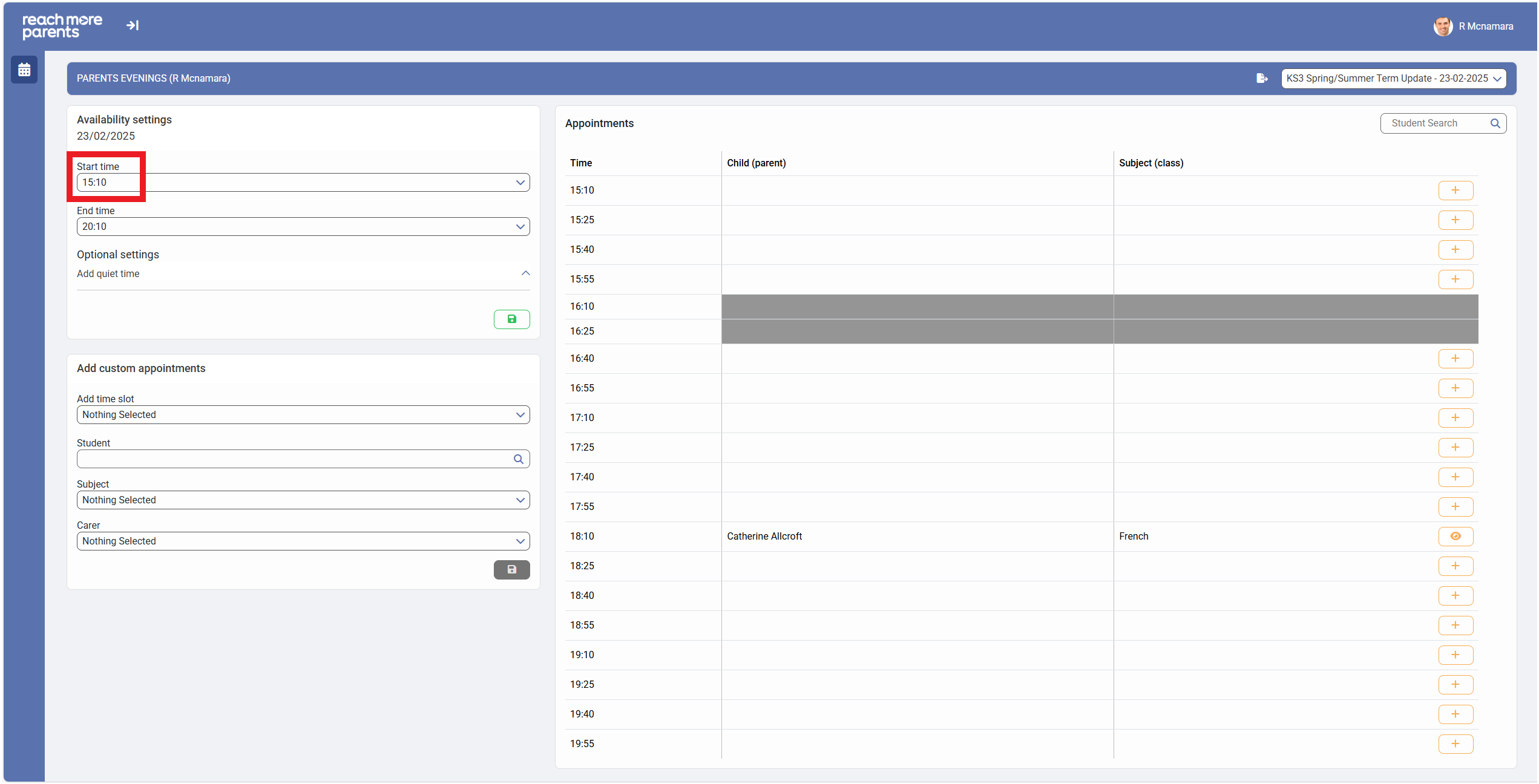Open the Add time slot dropdown
The height and width of the screenshot is (784, 1539).
(303, 415)
